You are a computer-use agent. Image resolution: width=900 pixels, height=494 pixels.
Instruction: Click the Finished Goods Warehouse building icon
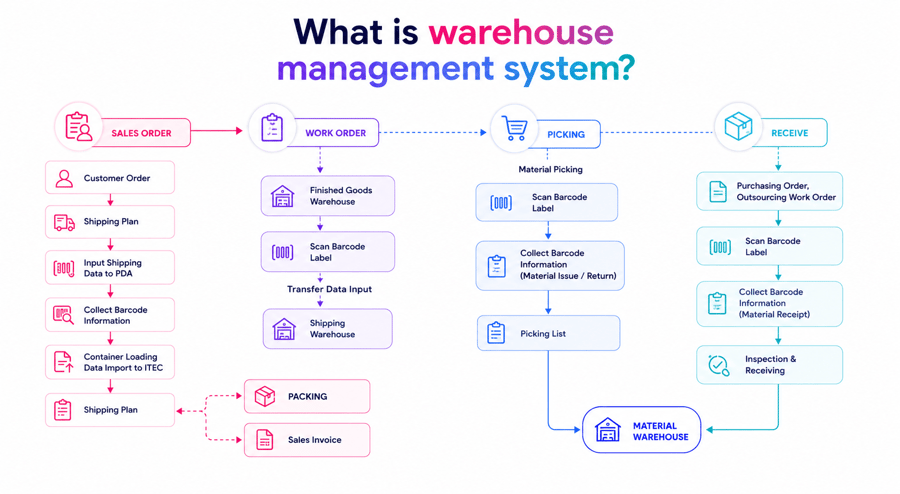[x=282, y=196]
